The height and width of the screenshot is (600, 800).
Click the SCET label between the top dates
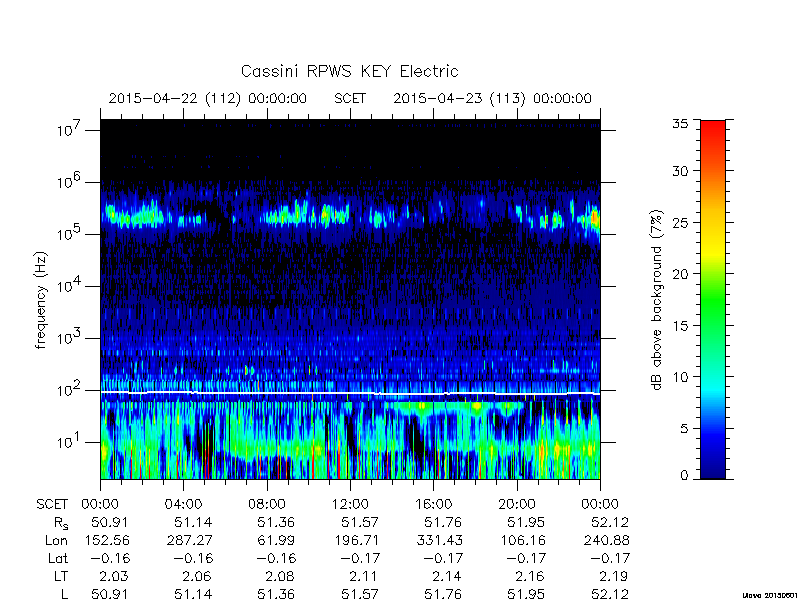pyautogui.click(x=350, y=98)
